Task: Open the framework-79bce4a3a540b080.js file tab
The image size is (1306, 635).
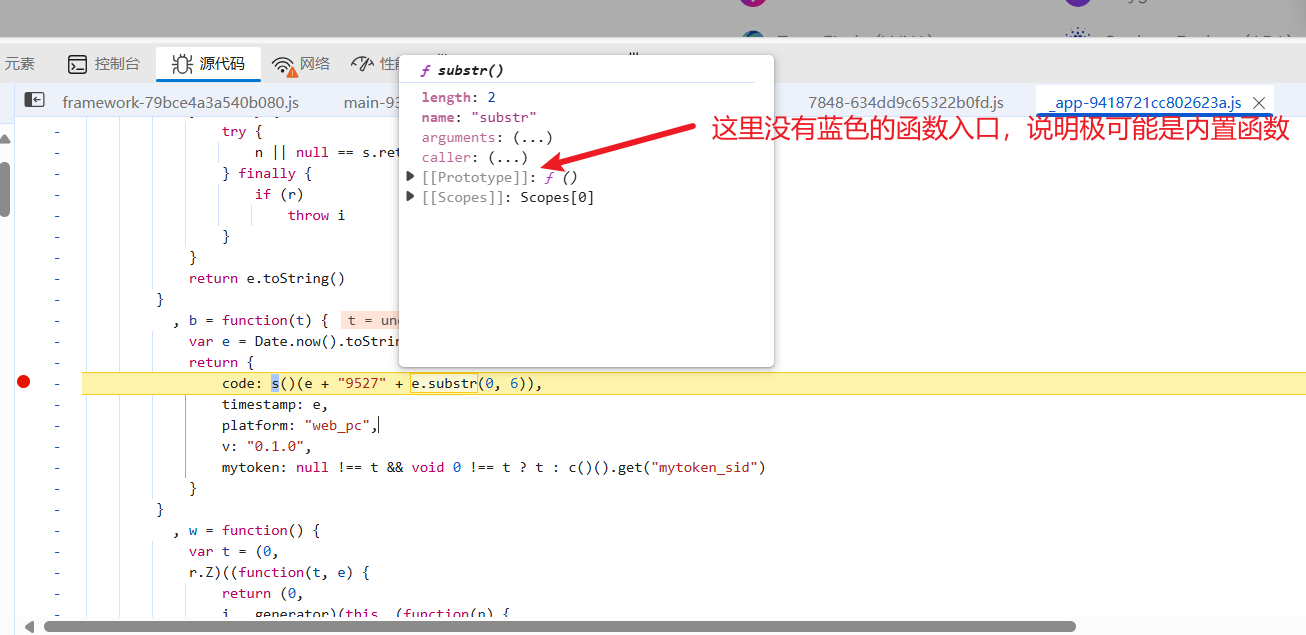Action: tap(180, 102)
